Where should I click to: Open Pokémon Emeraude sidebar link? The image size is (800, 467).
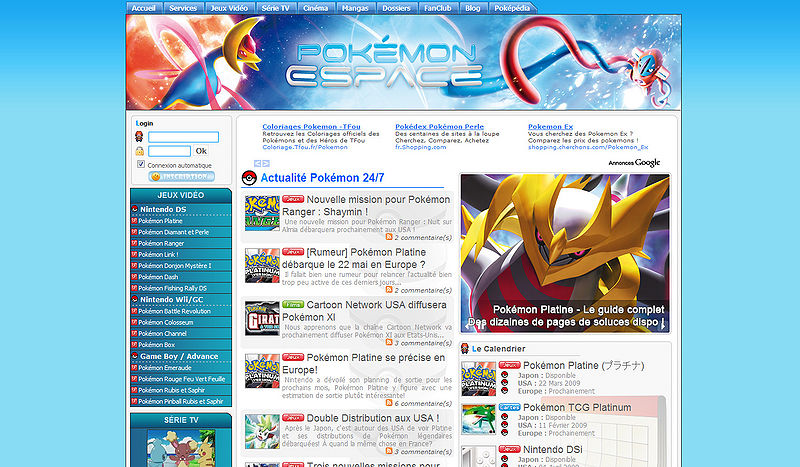(165, 368)
